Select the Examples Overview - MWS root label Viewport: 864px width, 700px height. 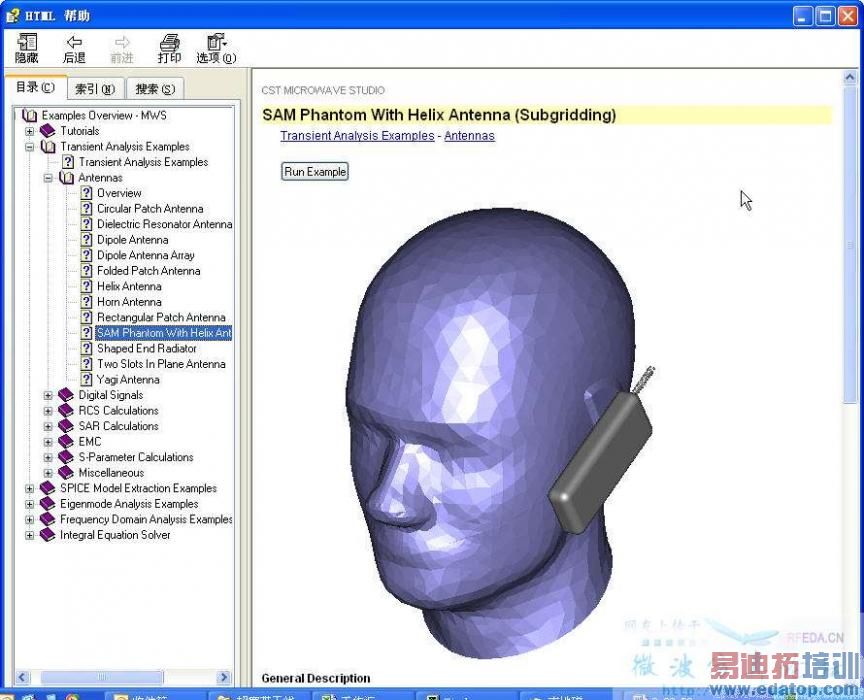104,115
